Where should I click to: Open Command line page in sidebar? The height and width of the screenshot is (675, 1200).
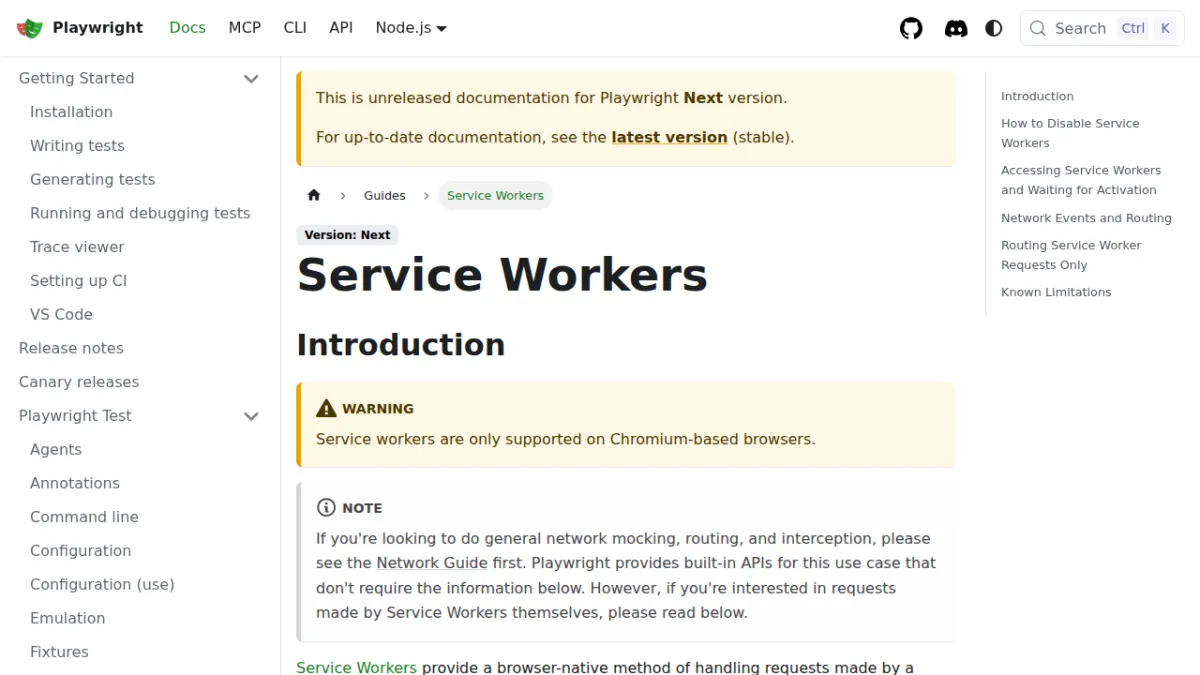coord(84,517)
